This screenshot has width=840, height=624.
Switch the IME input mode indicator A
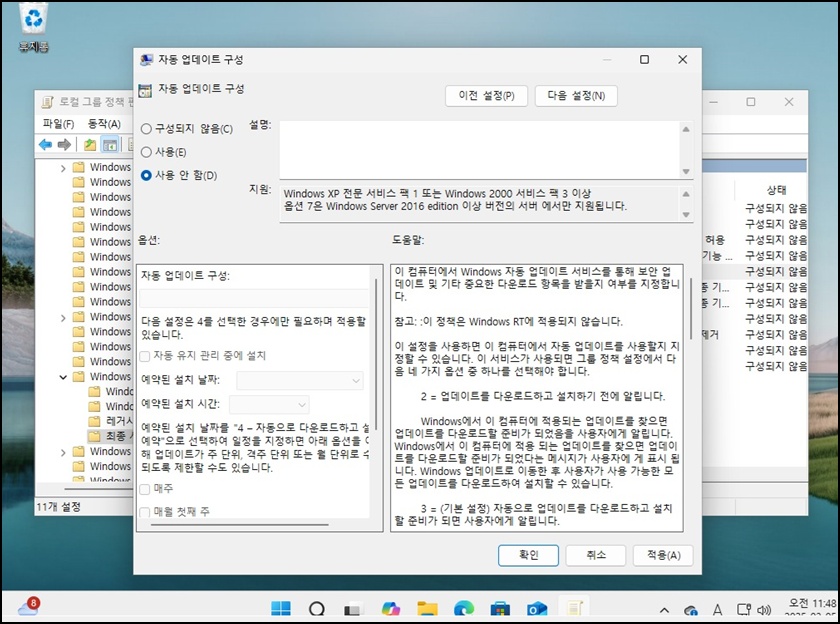point(717,610)
